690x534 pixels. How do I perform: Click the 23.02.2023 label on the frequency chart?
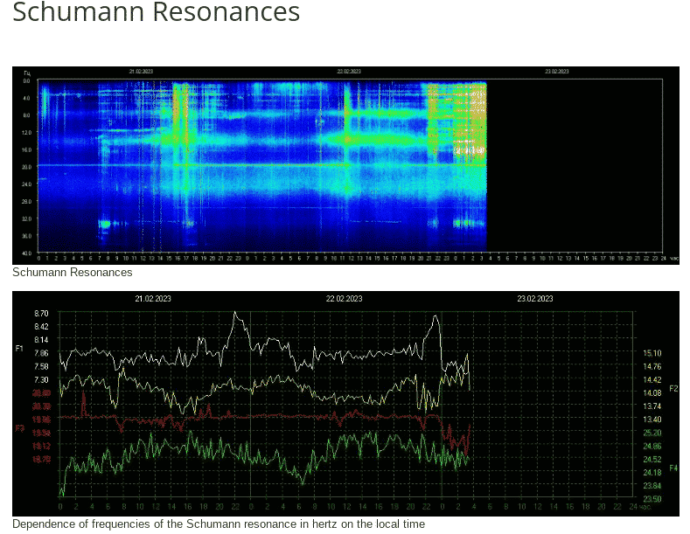535,299
